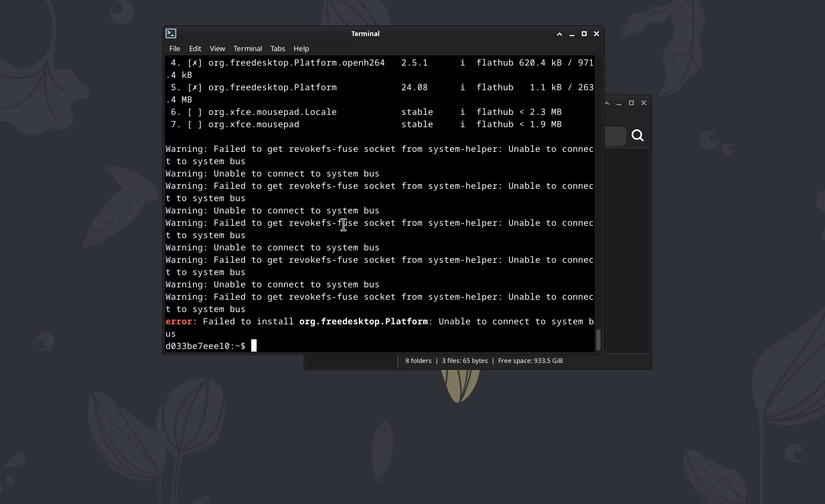Minimize the Terminal window
Image resolution: width=825 pixels, height=504 pixels.
[572, 34]
